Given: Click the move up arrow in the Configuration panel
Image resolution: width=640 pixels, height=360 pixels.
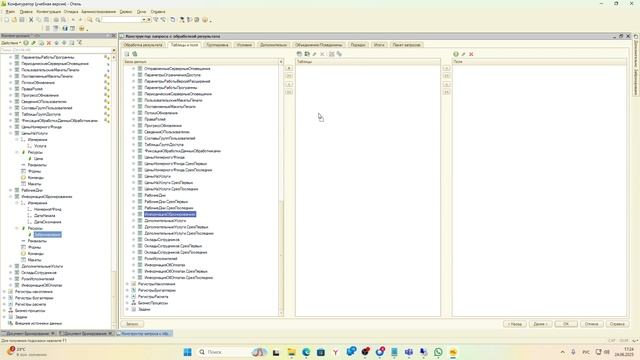Looking at the screenshot, I should coord(57,43).
